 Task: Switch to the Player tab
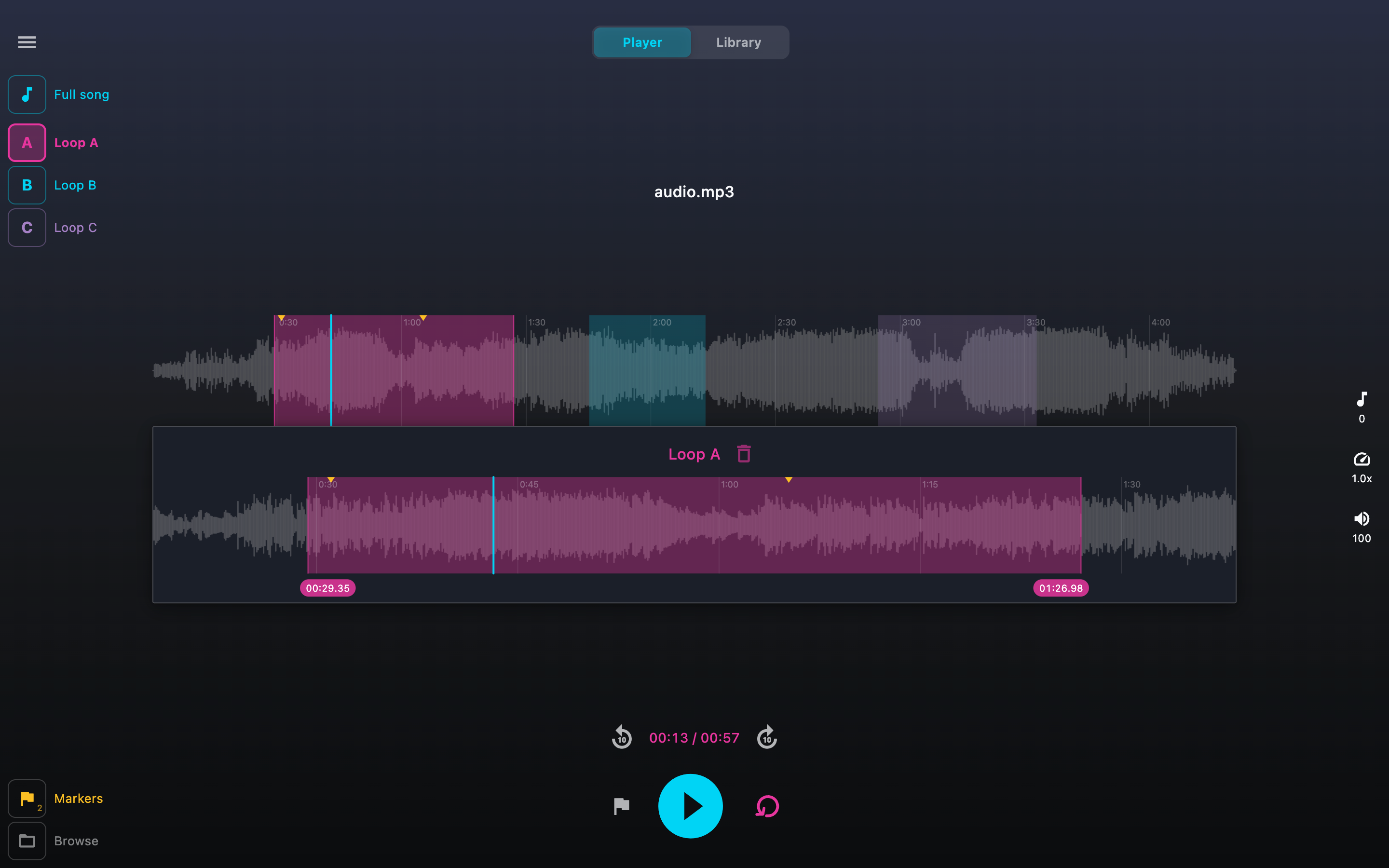pyautogui.click(x=642, y=42)
